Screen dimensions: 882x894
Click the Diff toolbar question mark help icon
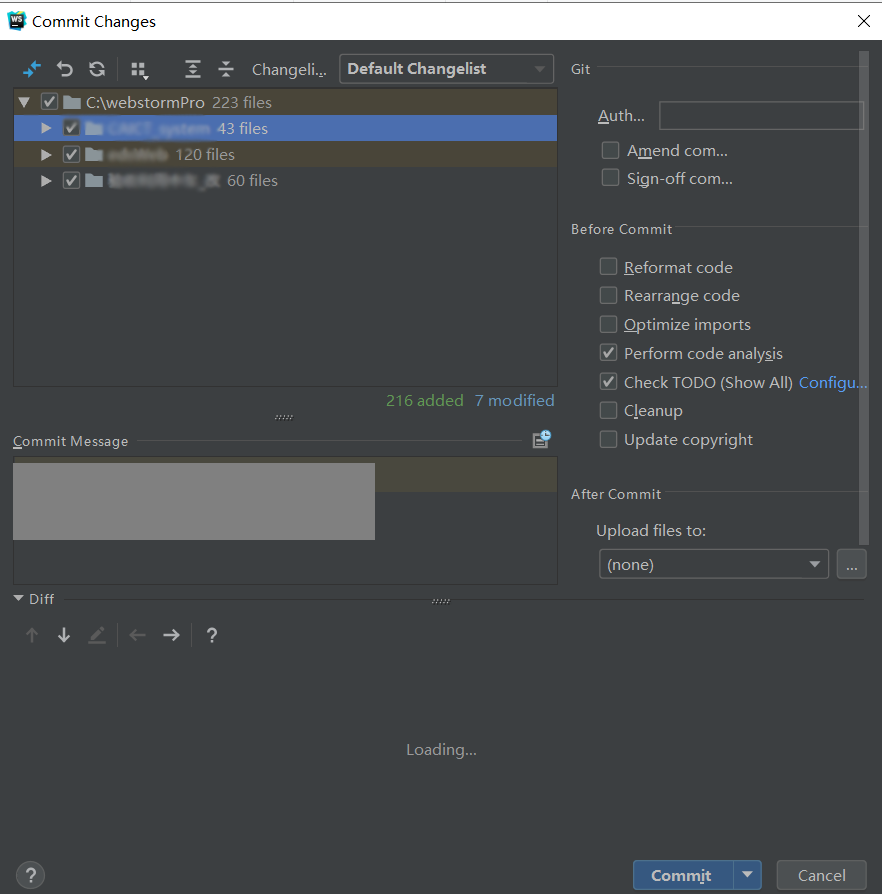point(212,635)
